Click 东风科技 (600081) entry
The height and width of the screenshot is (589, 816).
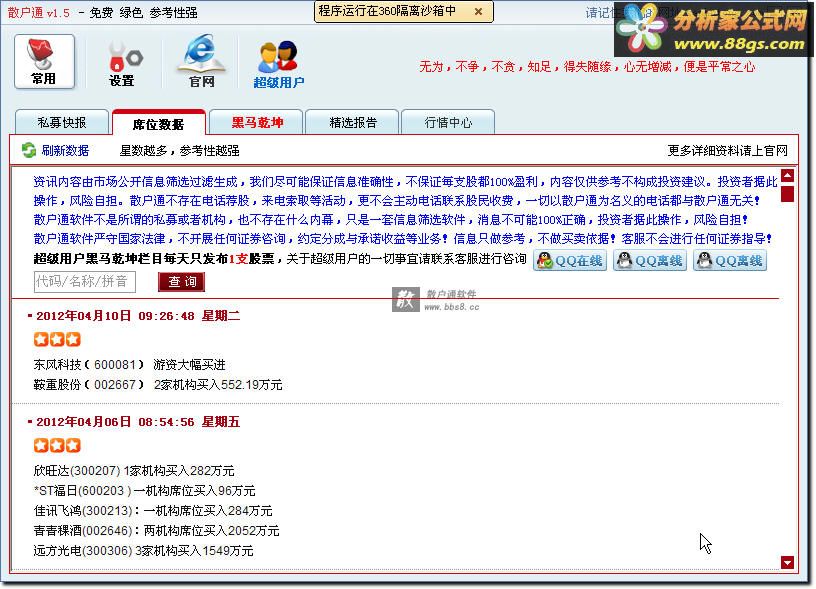click(130, 365)
